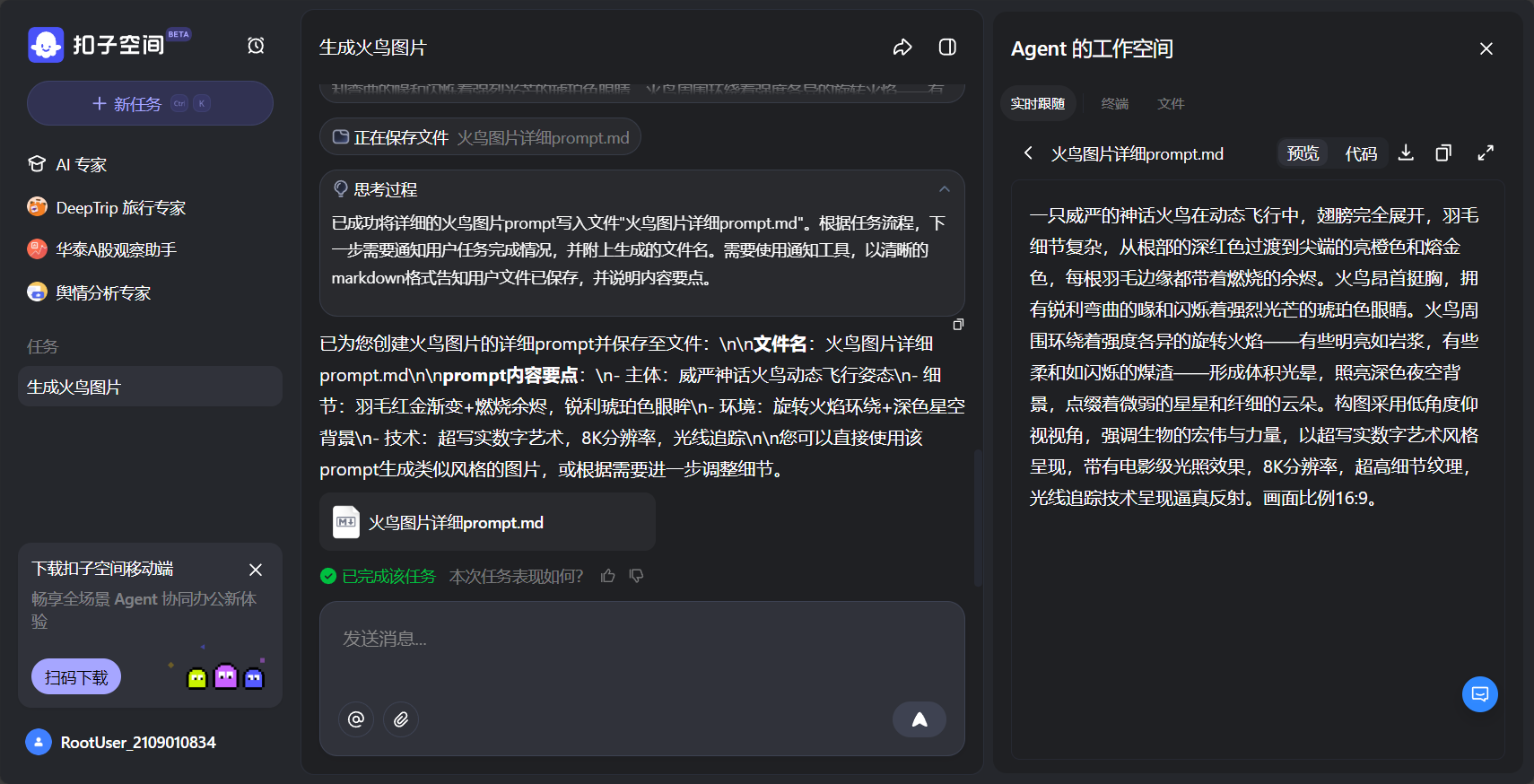Open the blue feedback chat button
This screenshot has height=784, width=1534.
click(x=1480, y=694)
